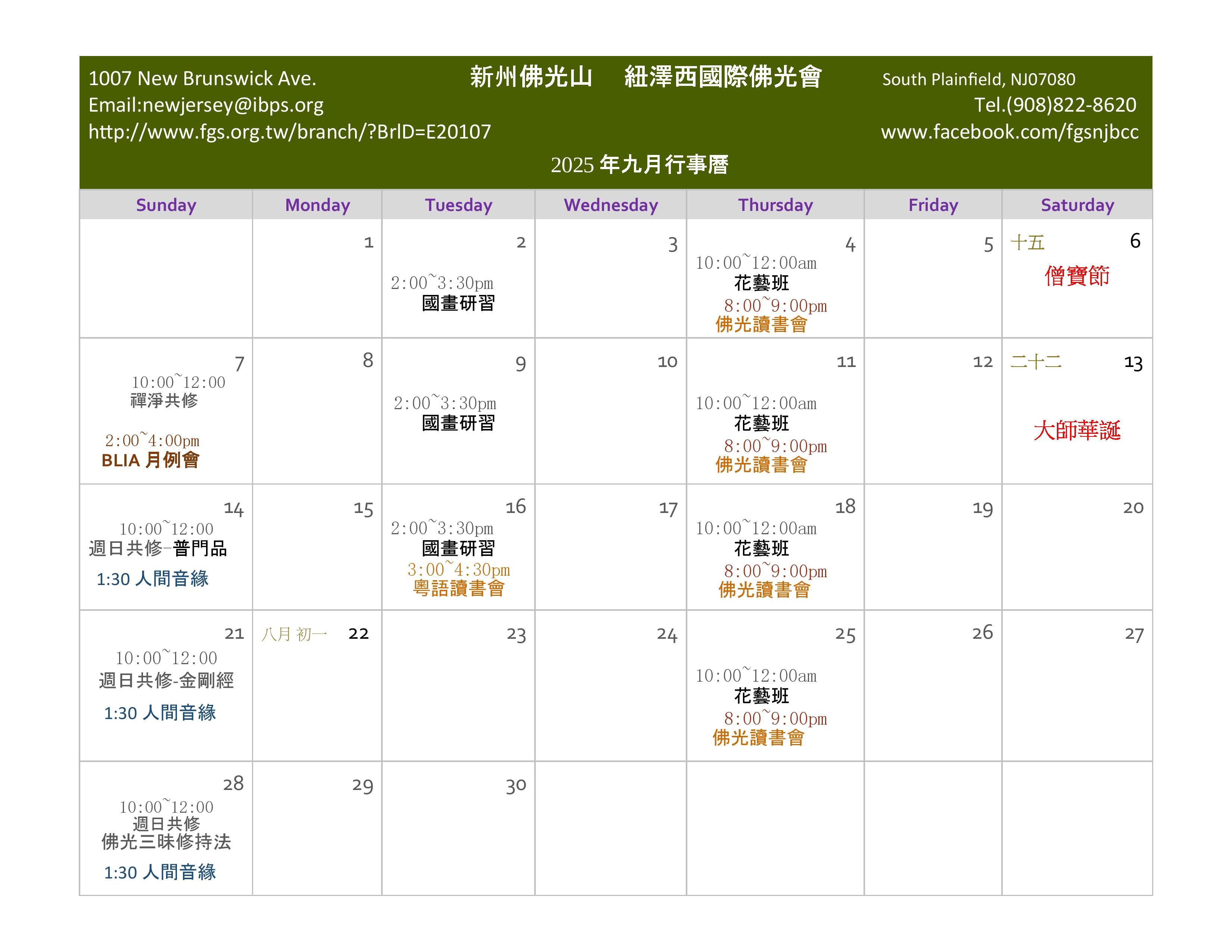This screenshot has width=1232, height=952.
Task: Click date number 27 on Saturday
Action: 1134,634
